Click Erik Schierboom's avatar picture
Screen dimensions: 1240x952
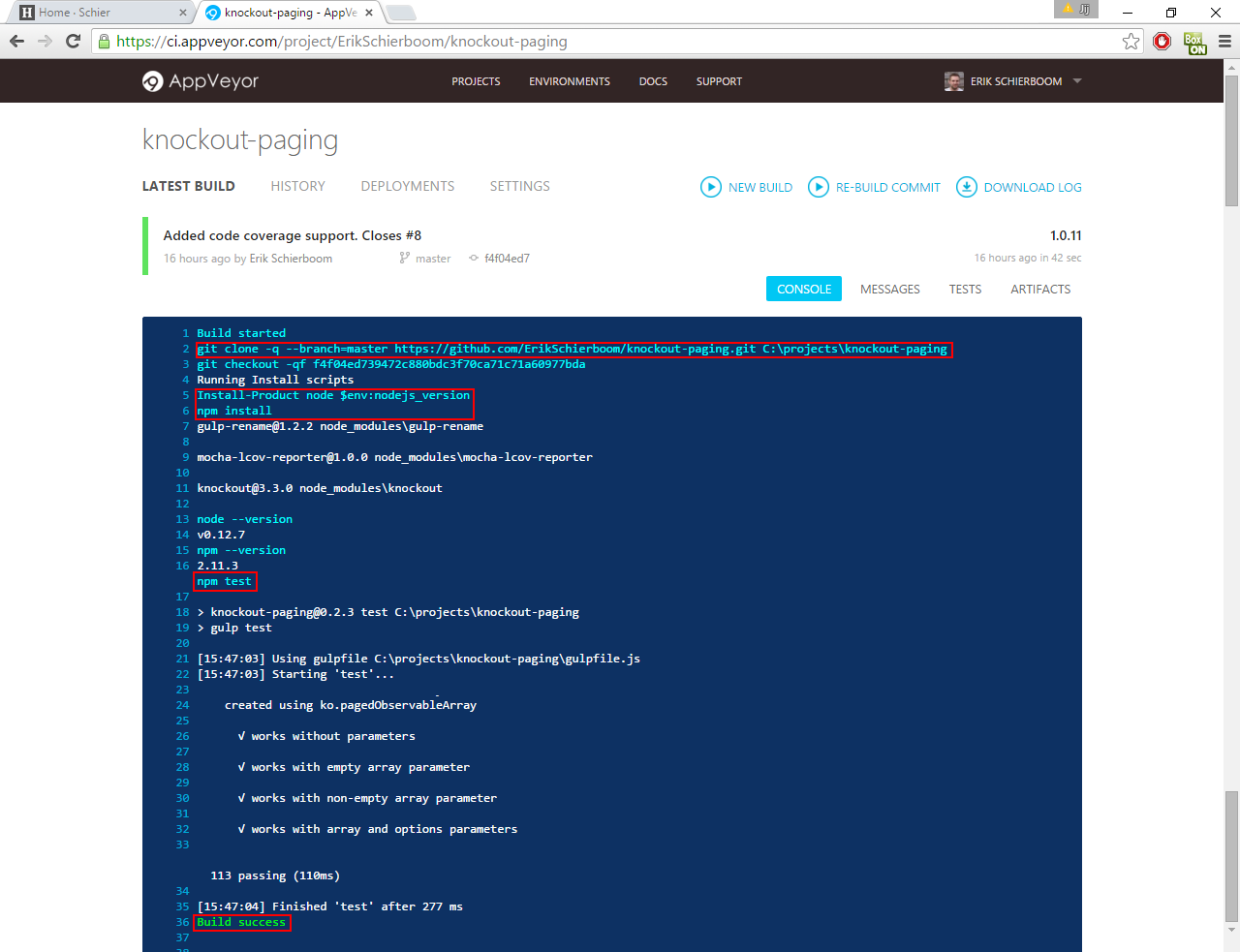click(954, 81)
